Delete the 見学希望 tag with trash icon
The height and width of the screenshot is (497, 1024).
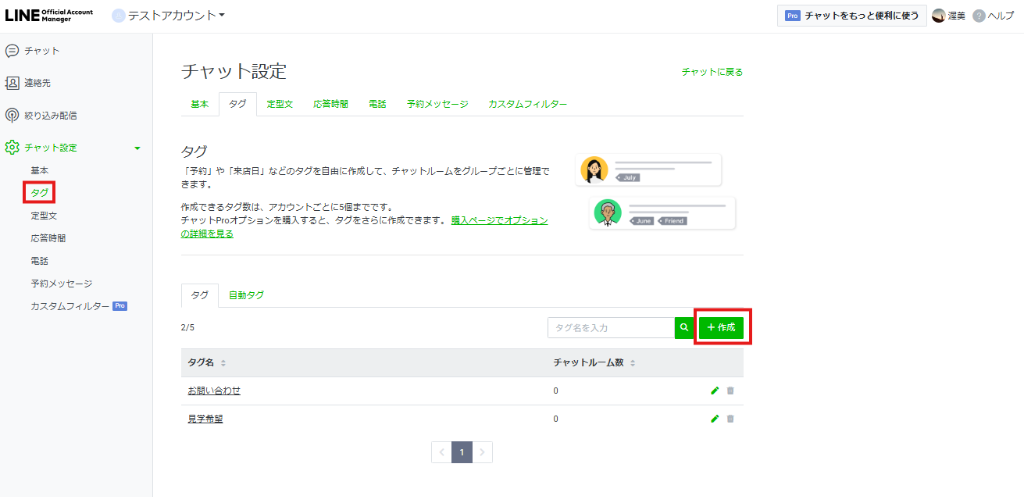coord(730,419)
